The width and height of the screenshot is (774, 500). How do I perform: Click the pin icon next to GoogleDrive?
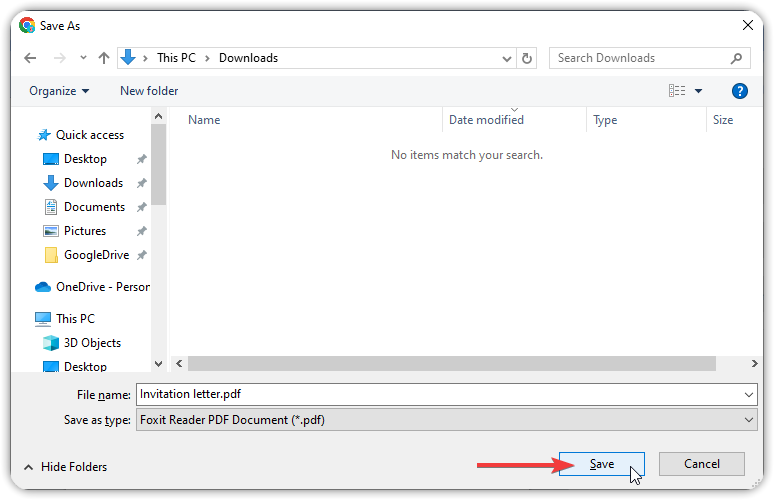click(x=142, y=255)
